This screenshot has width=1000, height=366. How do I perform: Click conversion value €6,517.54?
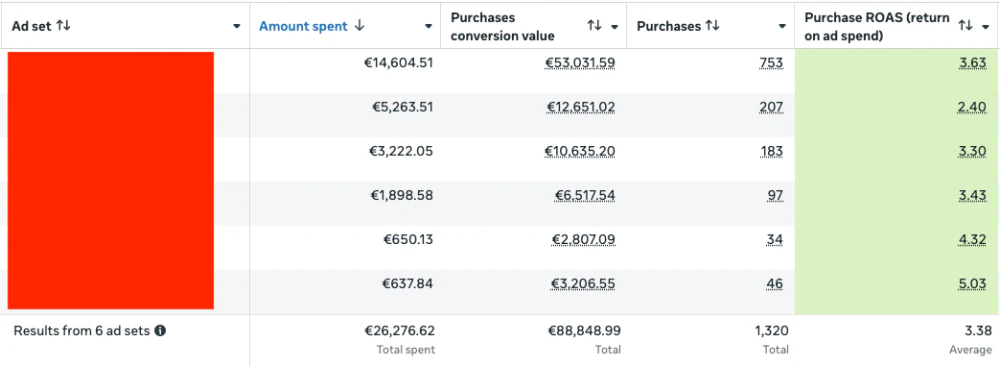click(585, 195)
